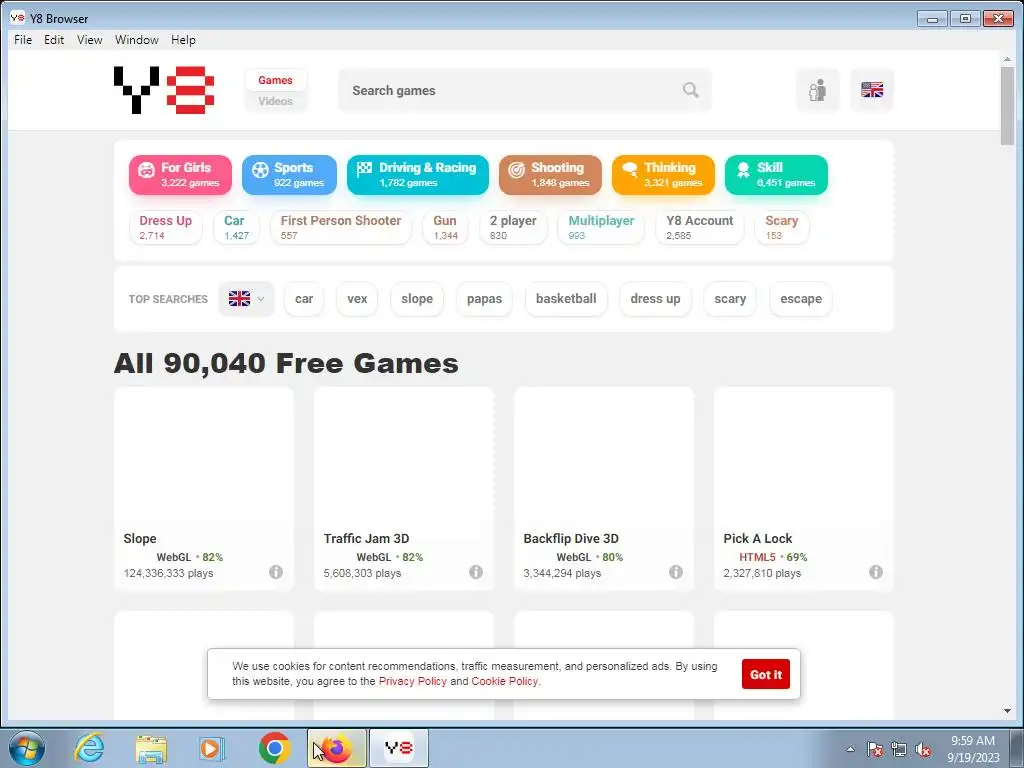Open the For Girls category
The image size is (1024, 768).
tap(180, 174)
